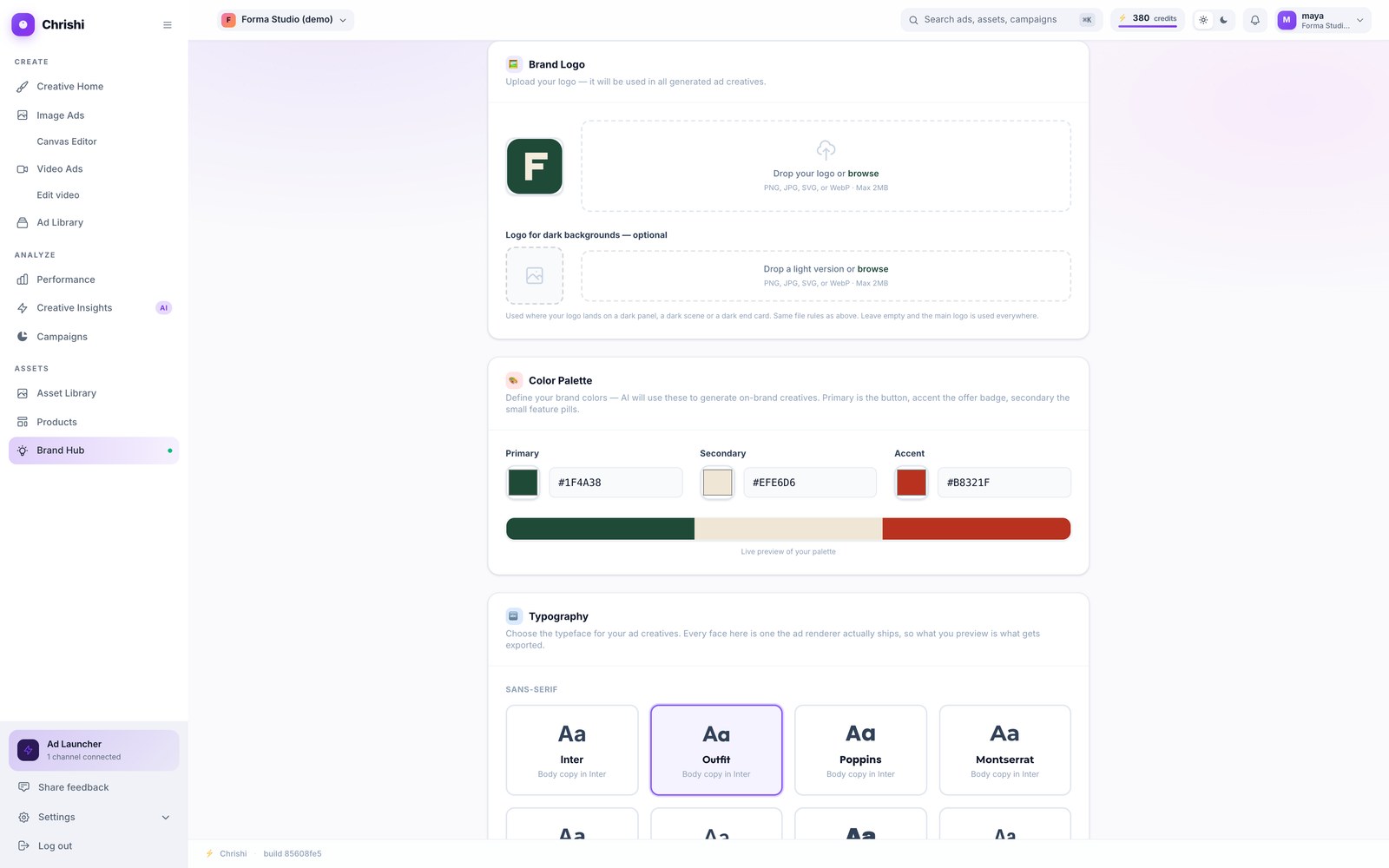Image resolution: width=1389 pixels, height=868 pixels.
Task: Select the Inter typeface card
Action: click(x=572, y=750)
